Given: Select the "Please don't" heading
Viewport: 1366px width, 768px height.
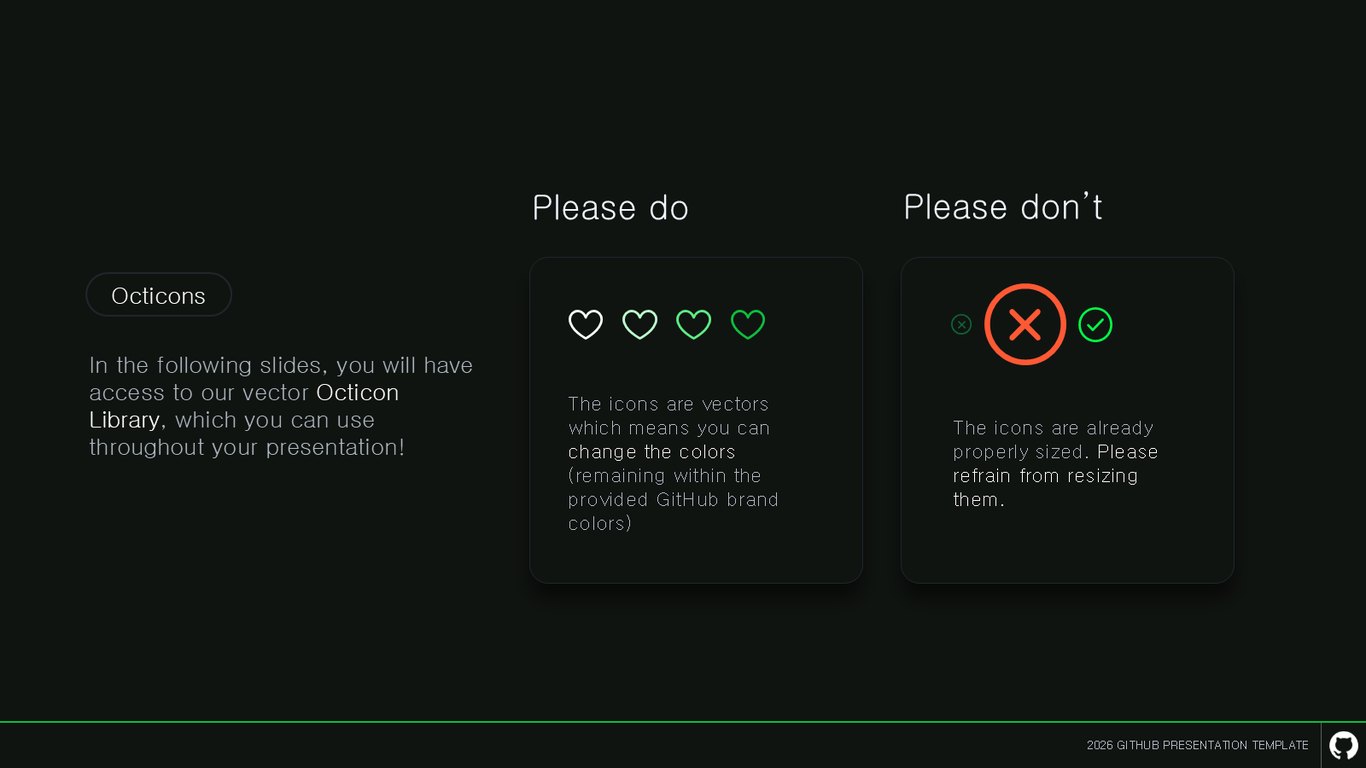Looking at the screenshot, I should tap(1003, 207).
